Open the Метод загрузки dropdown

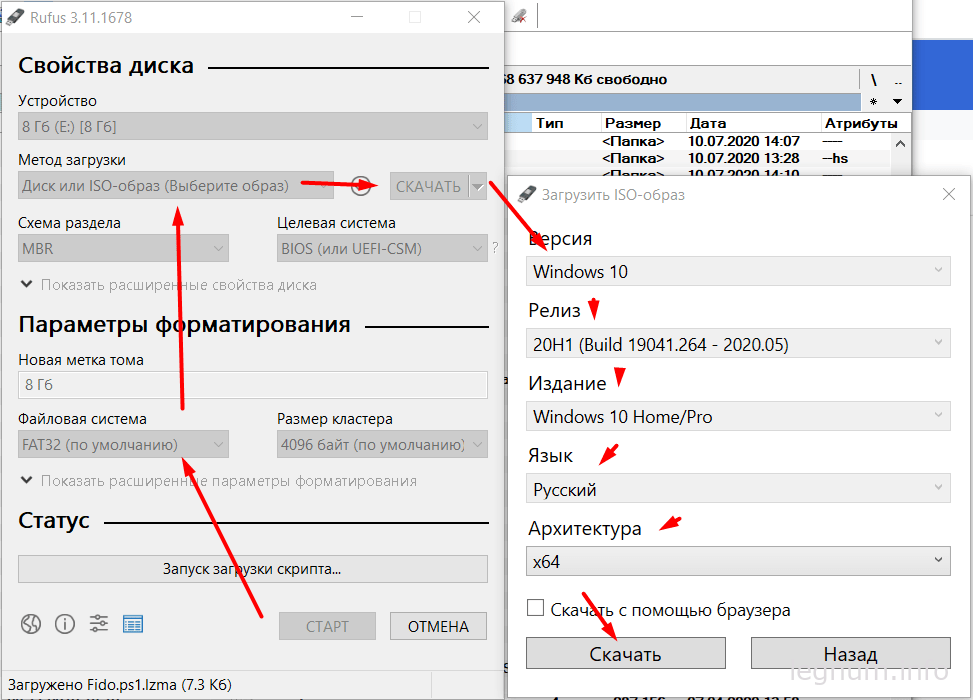(x=176, y=186)
